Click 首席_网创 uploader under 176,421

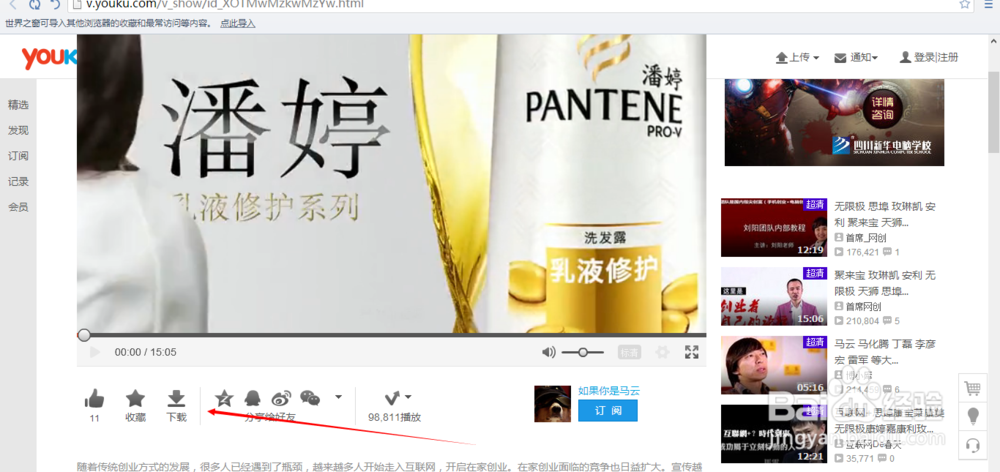(x=865, y=237)
